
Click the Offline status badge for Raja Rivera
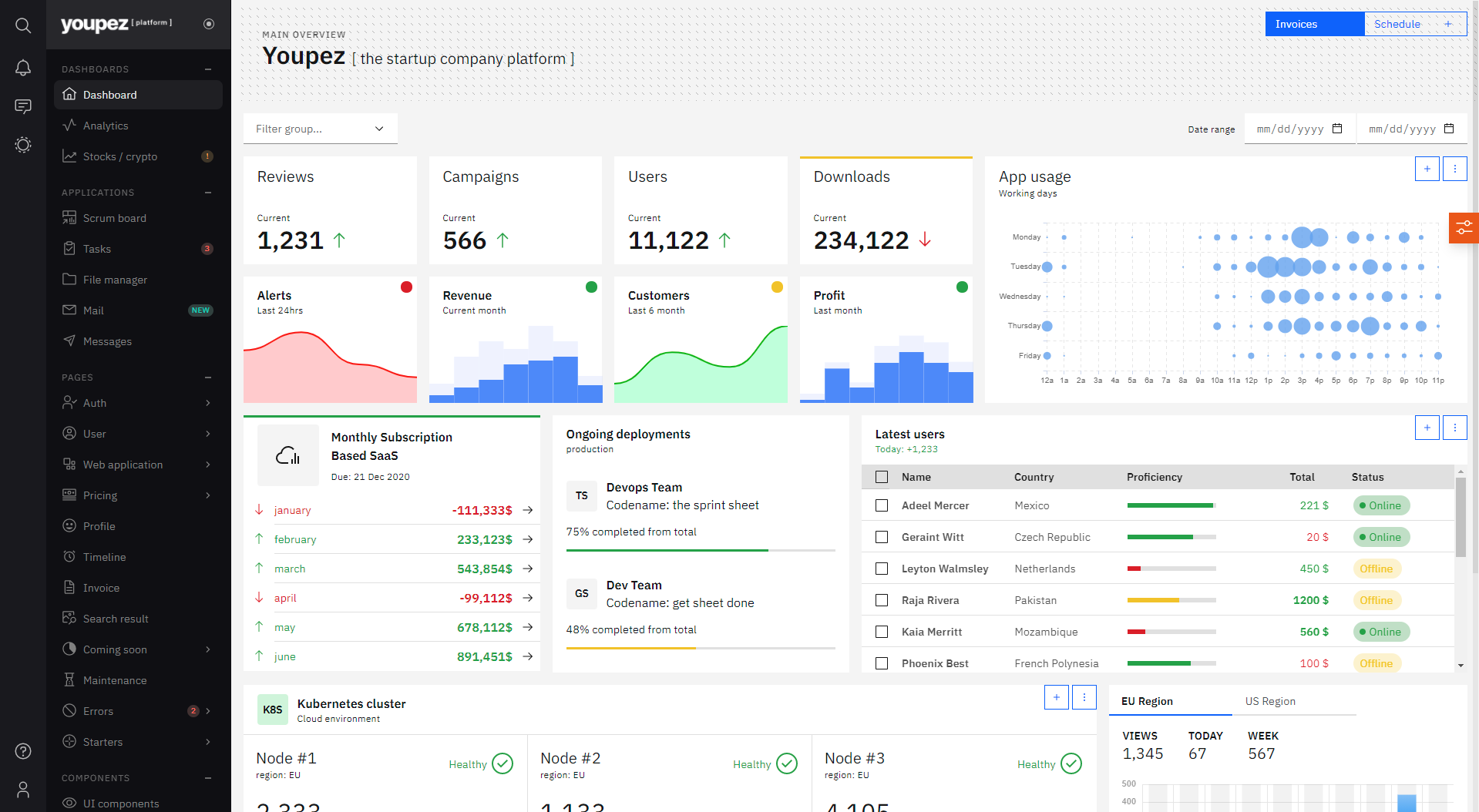(x=1376, y=600)
